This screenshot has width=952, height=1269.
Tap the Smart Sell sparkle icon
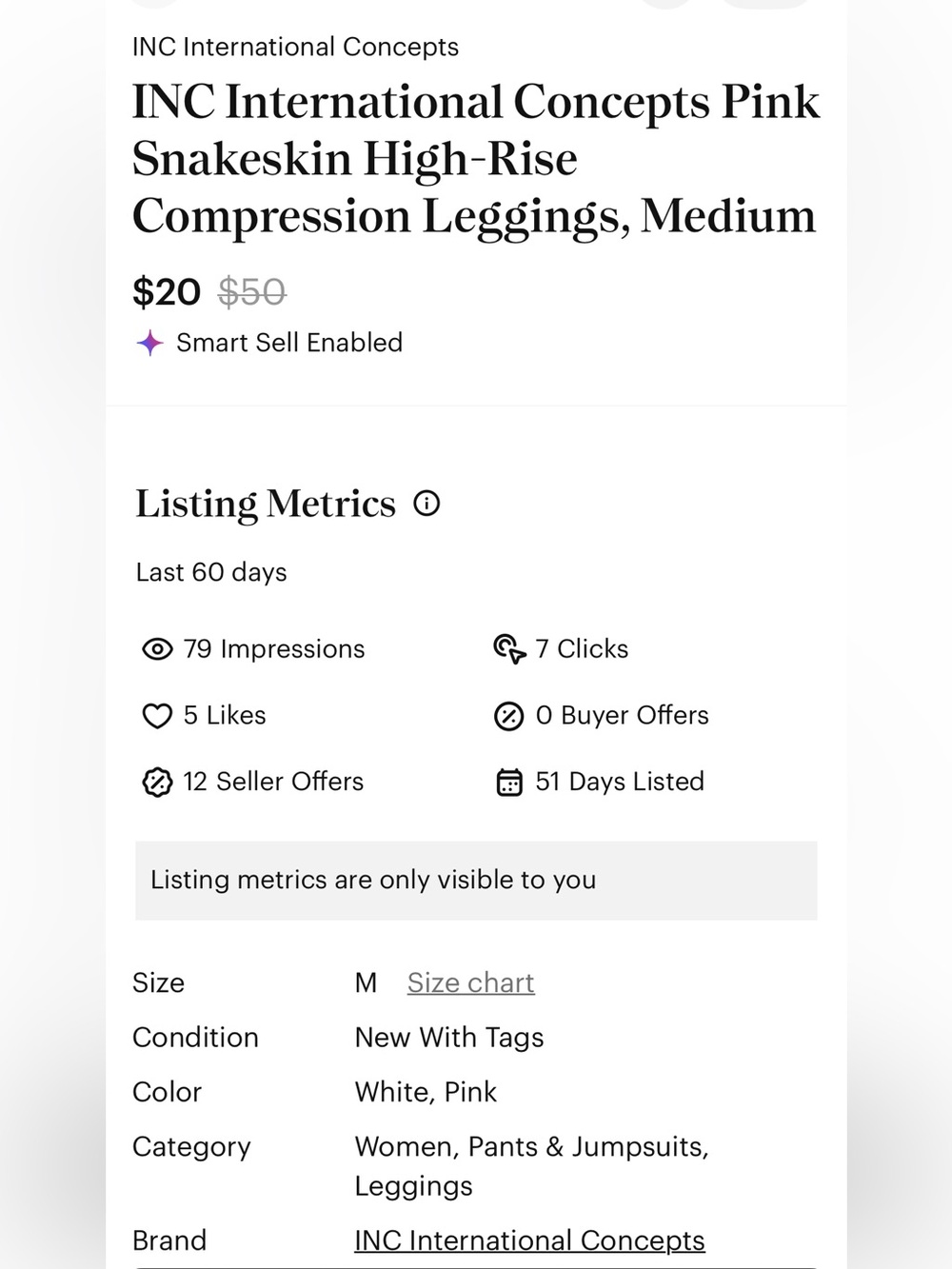[x=149, y=343]
